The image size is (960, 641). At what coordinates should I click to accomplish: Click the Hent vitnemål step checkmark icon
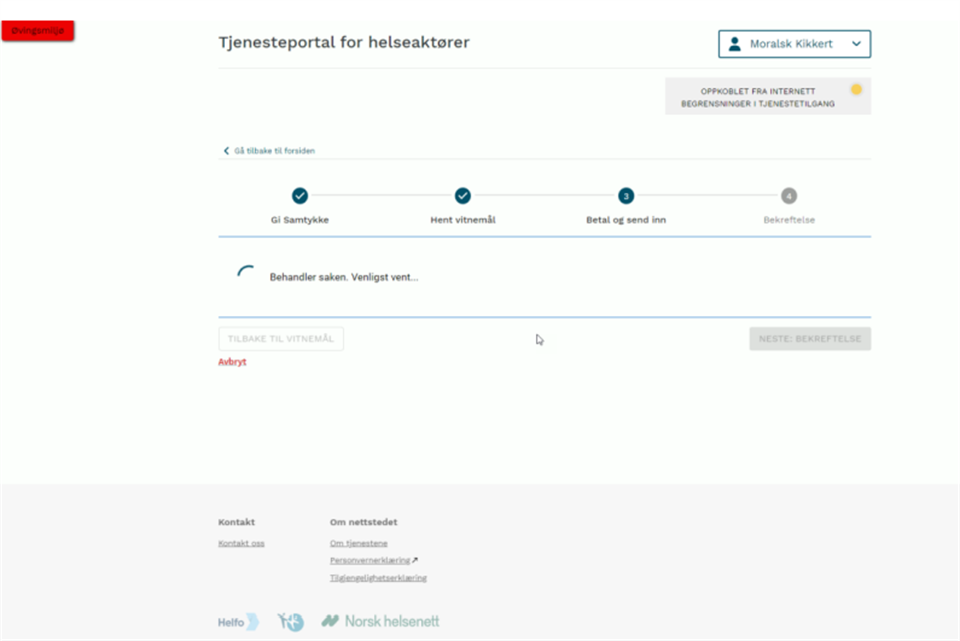[462, 196]
